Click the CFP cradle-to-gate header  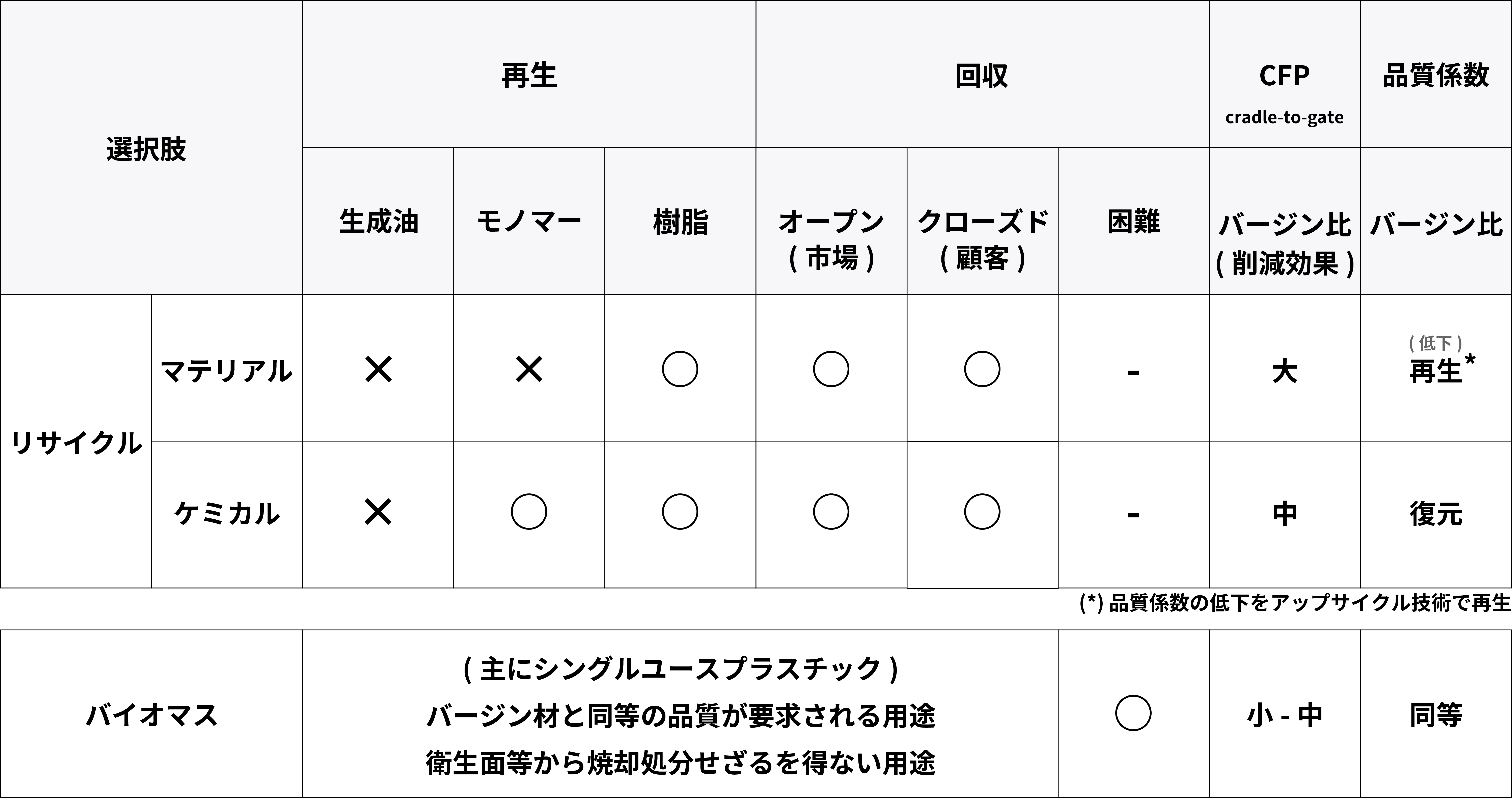[1284, 74]
